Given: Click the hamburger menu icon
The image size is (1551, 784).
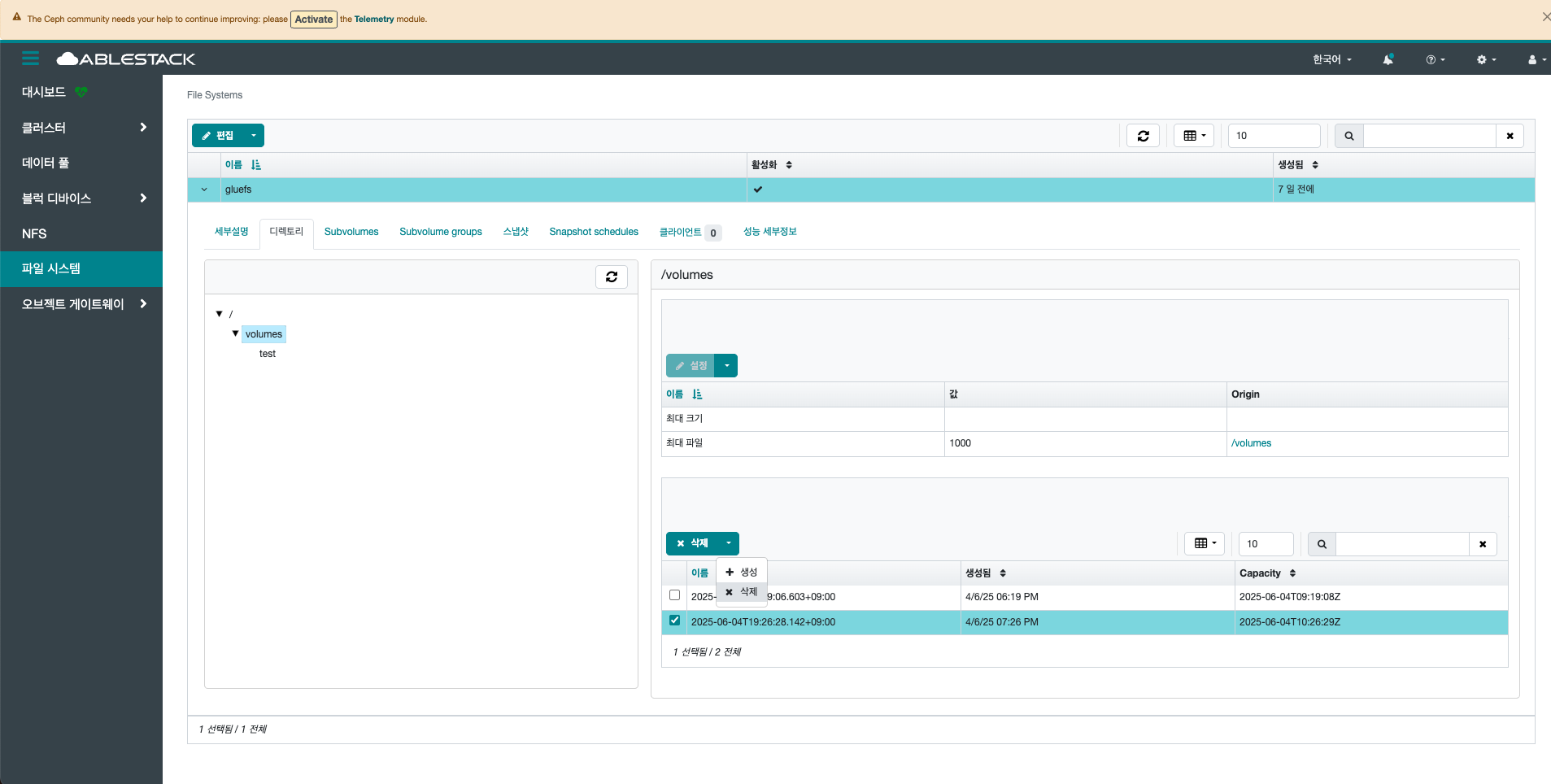Looking at the screenshot, I should coord(30,59).
